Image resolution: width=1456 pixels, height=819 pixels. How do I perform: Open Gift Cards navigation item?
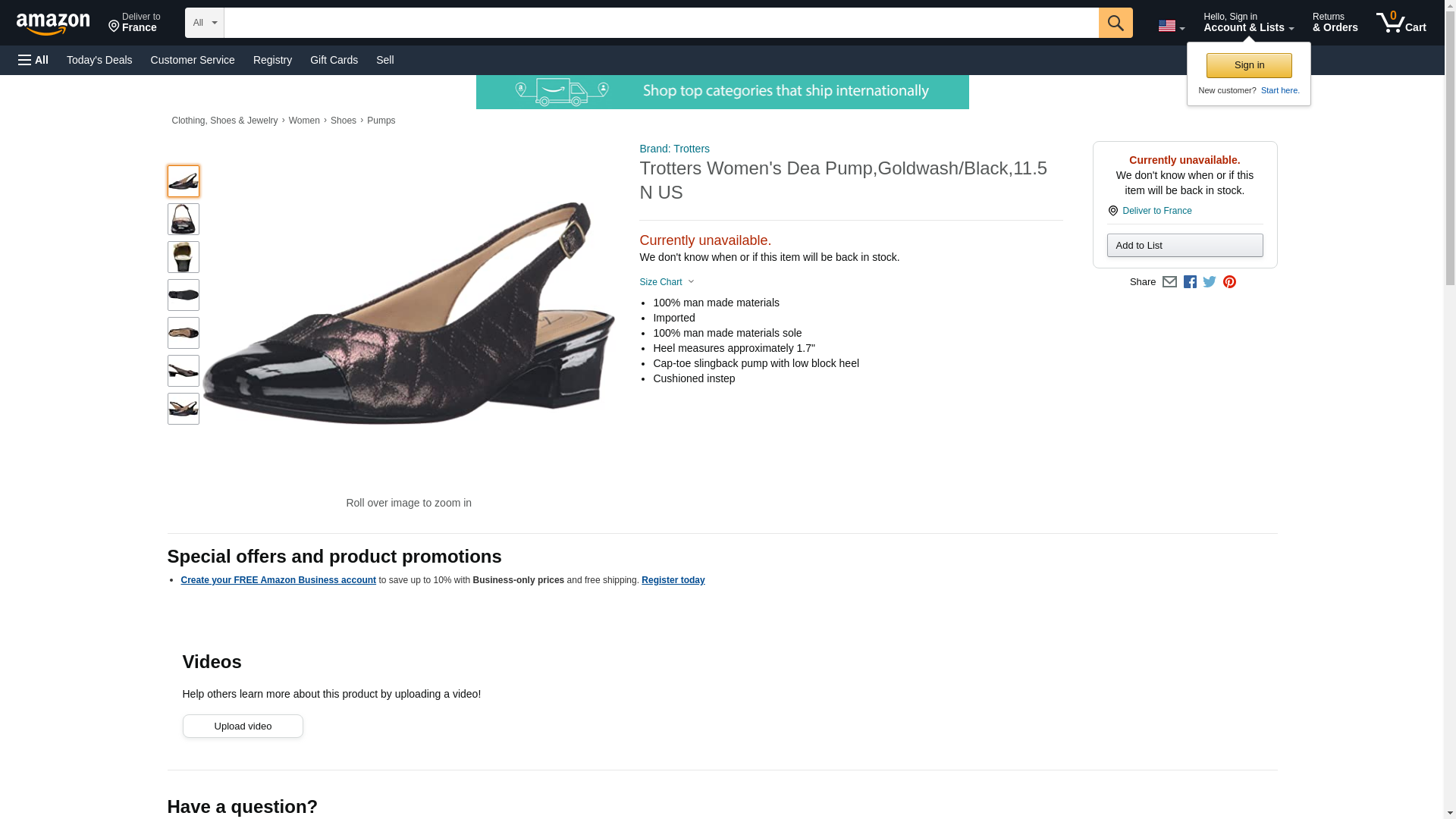[334, 60]
